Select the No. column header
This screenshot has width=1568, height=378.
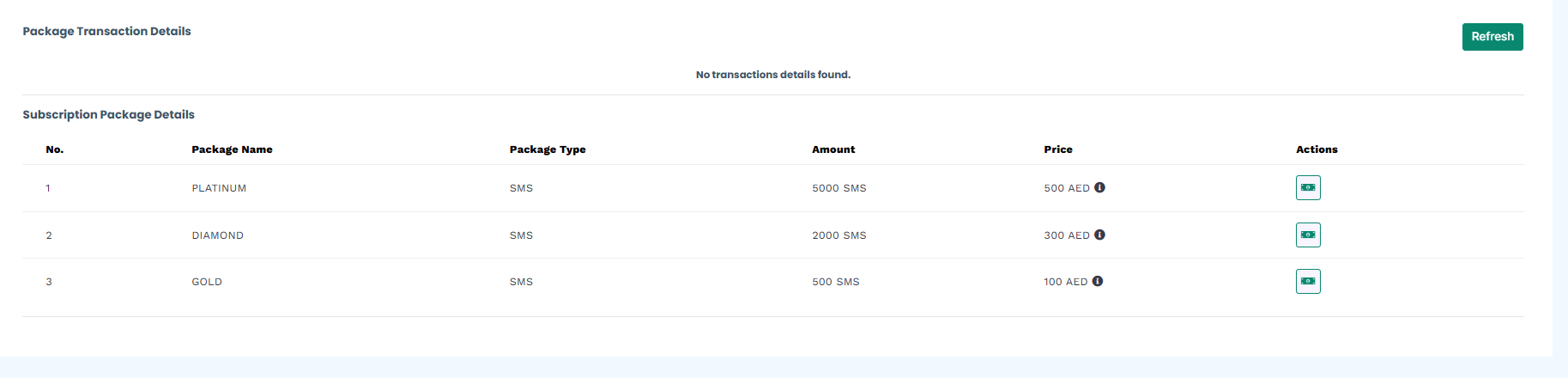point(55,149)
